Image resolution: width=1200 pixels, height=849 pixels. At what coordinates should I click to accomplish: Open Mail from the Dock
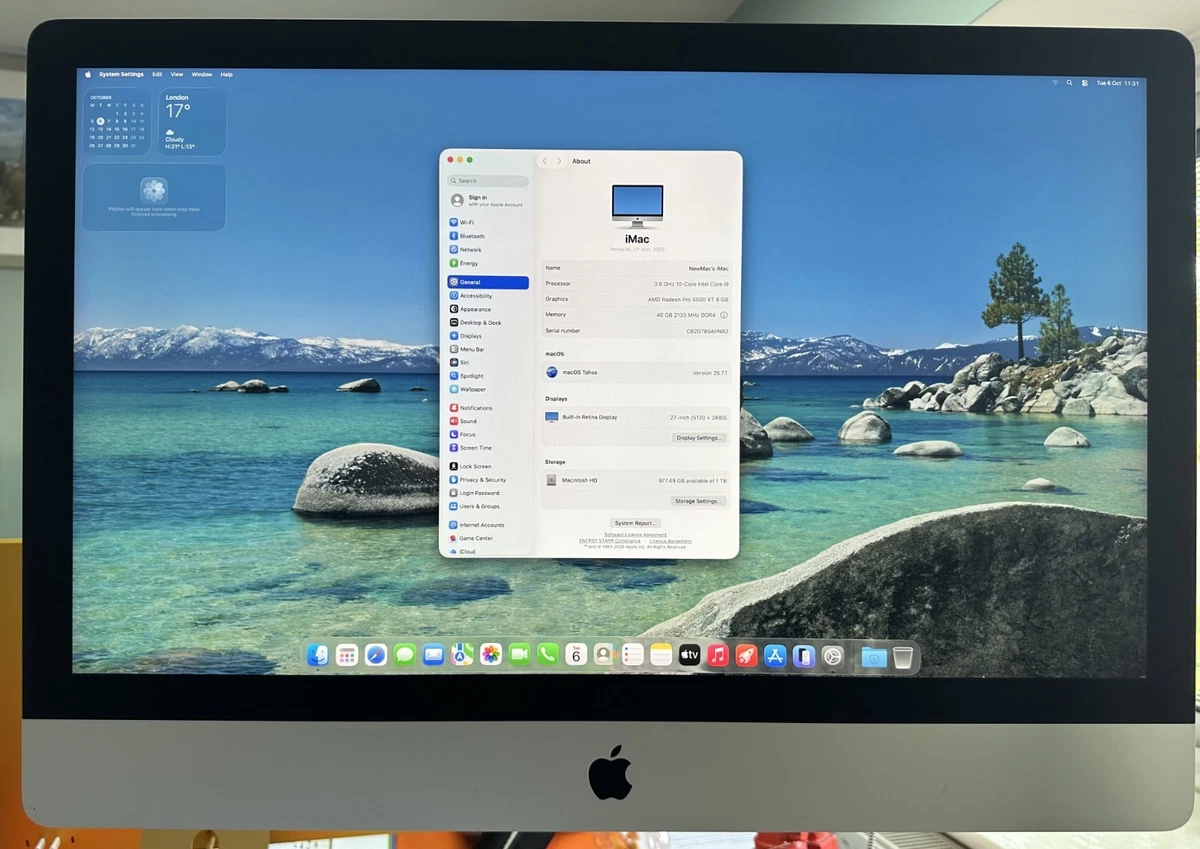click(433, 655)
